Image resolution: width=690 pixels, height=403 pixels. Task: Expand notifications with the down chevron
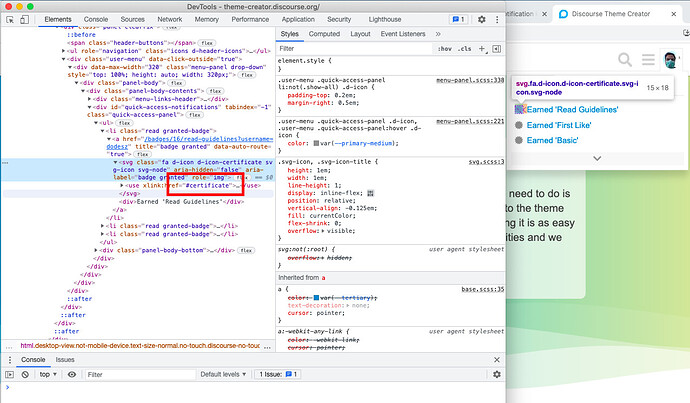point(597,158)
